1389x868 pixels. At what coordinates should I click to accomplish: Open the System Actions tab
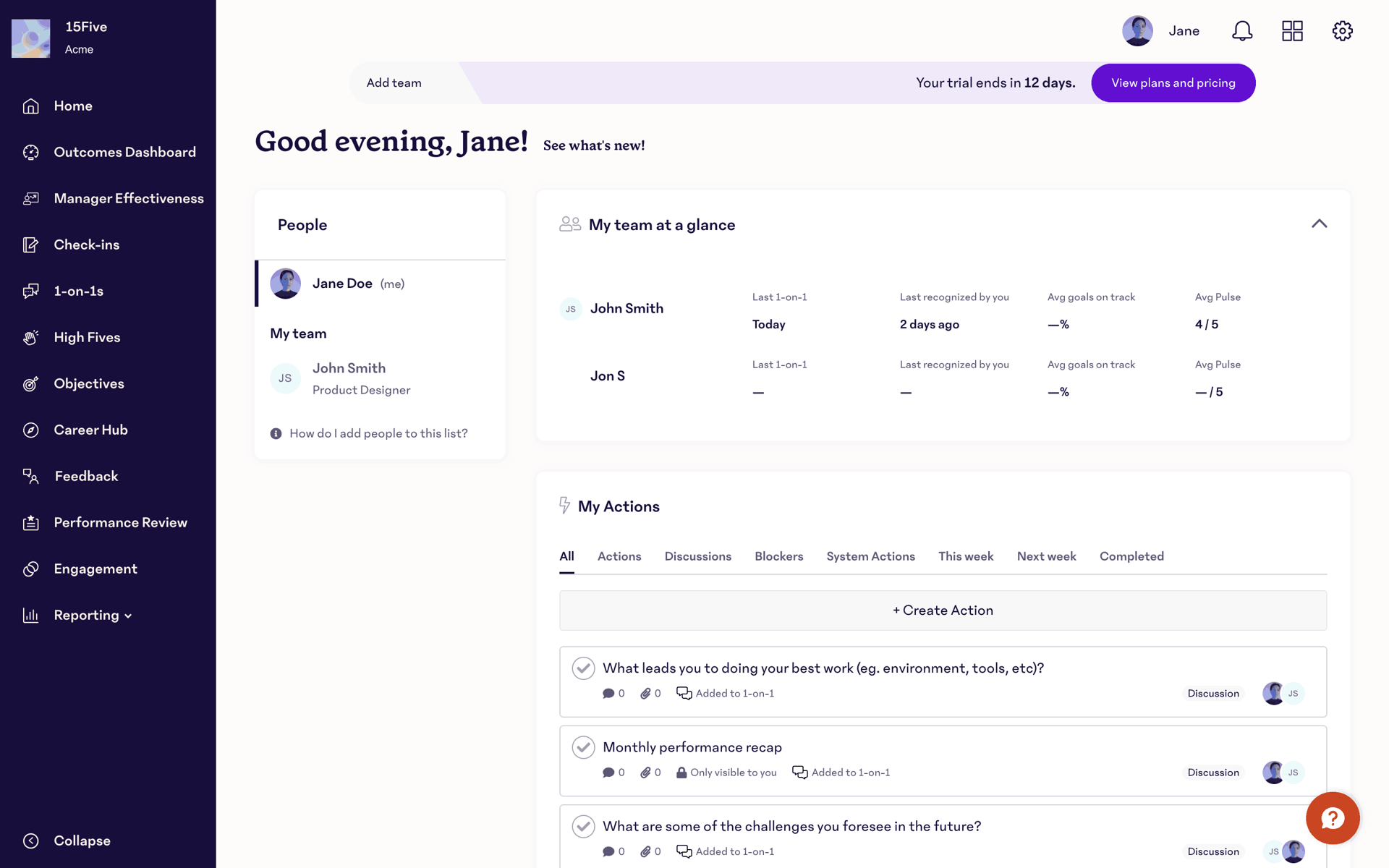pos(870,556)
